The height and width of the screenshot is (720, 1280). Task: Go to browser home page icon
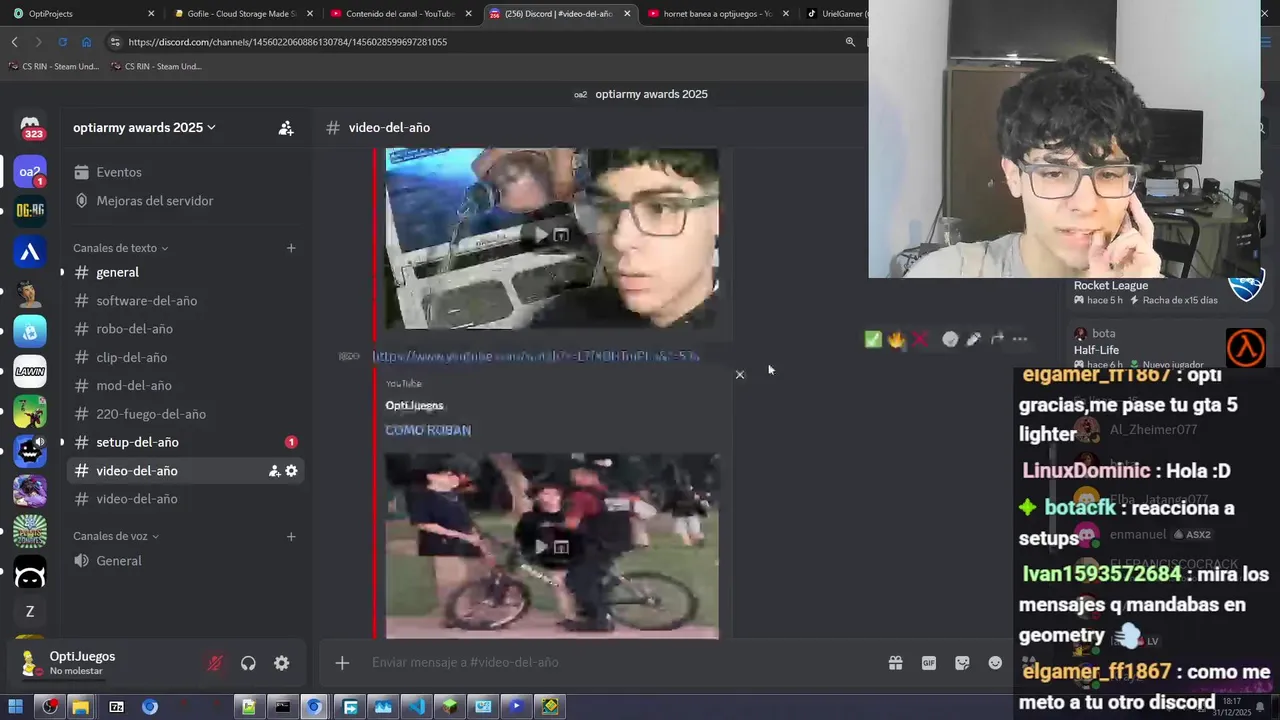point(86,42)
